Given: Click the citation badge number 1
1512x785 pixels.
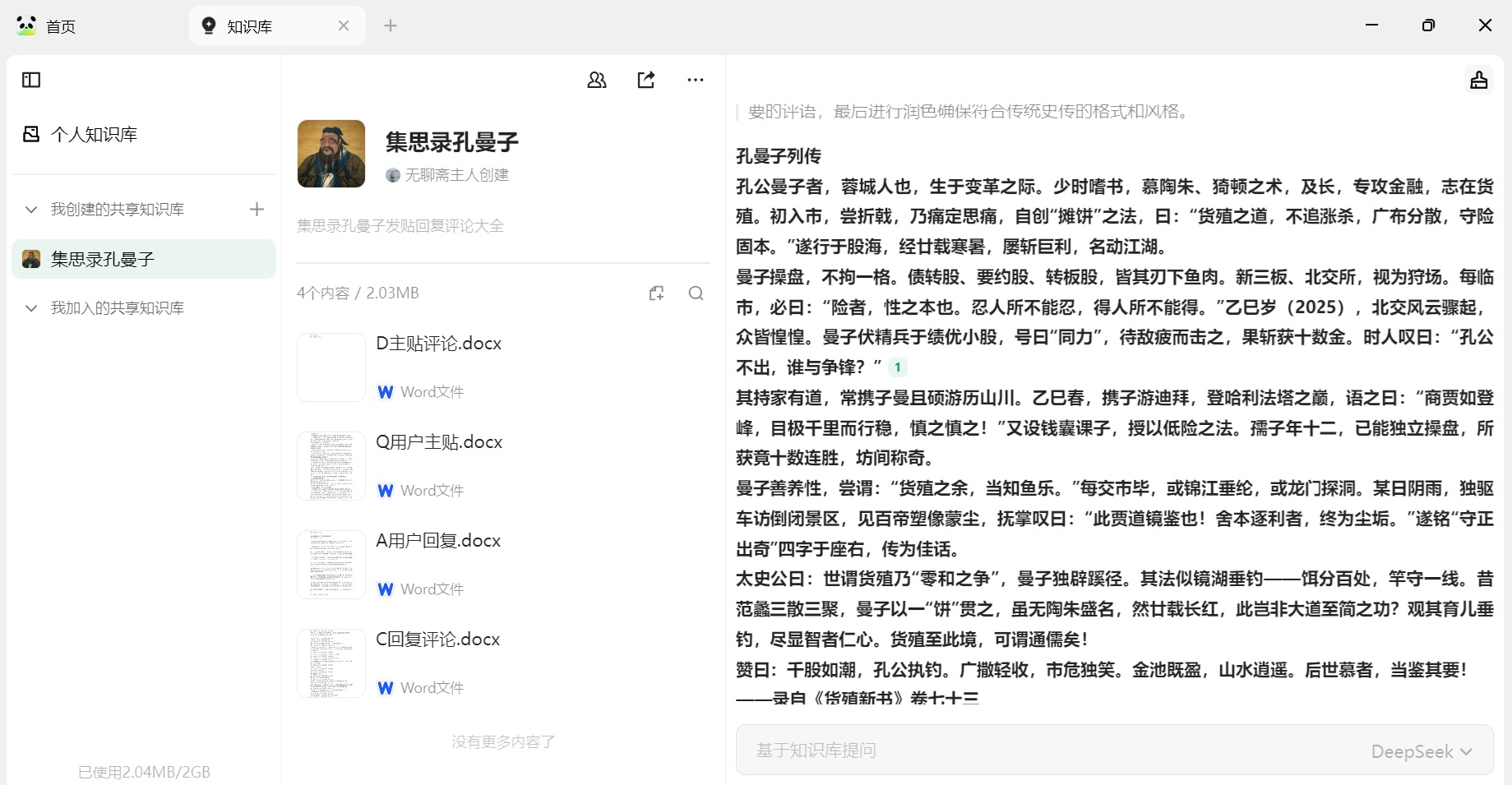Looking at the screenshot, I should [898, 367].
